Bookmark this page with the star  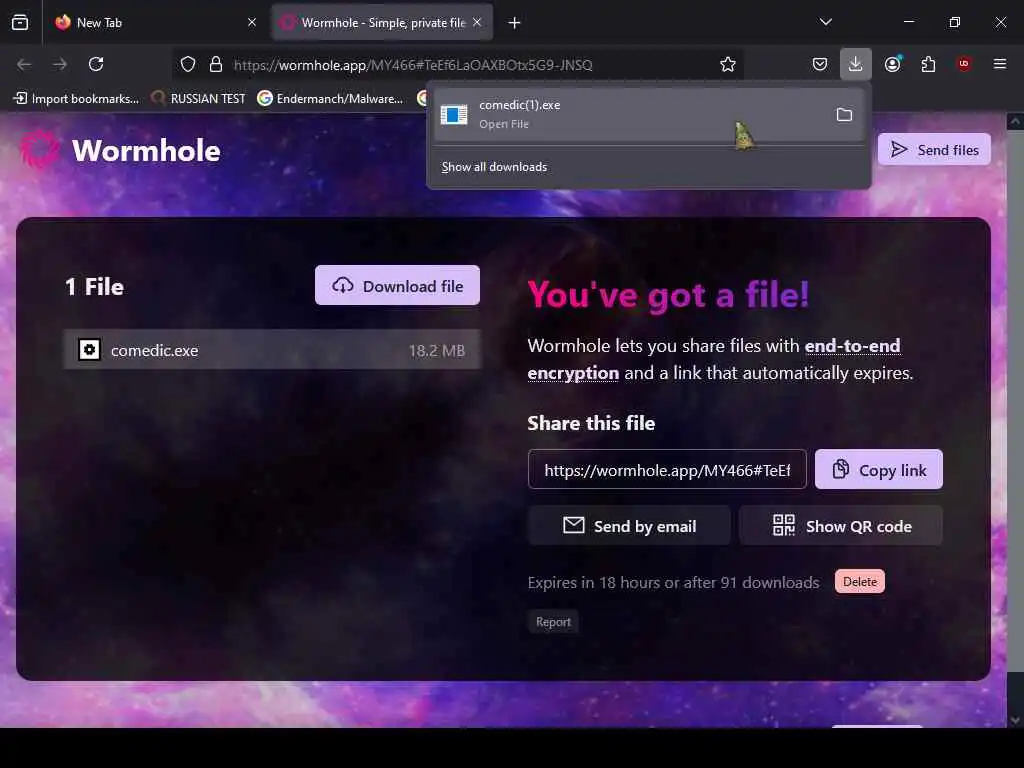click(x=728, y=64)
